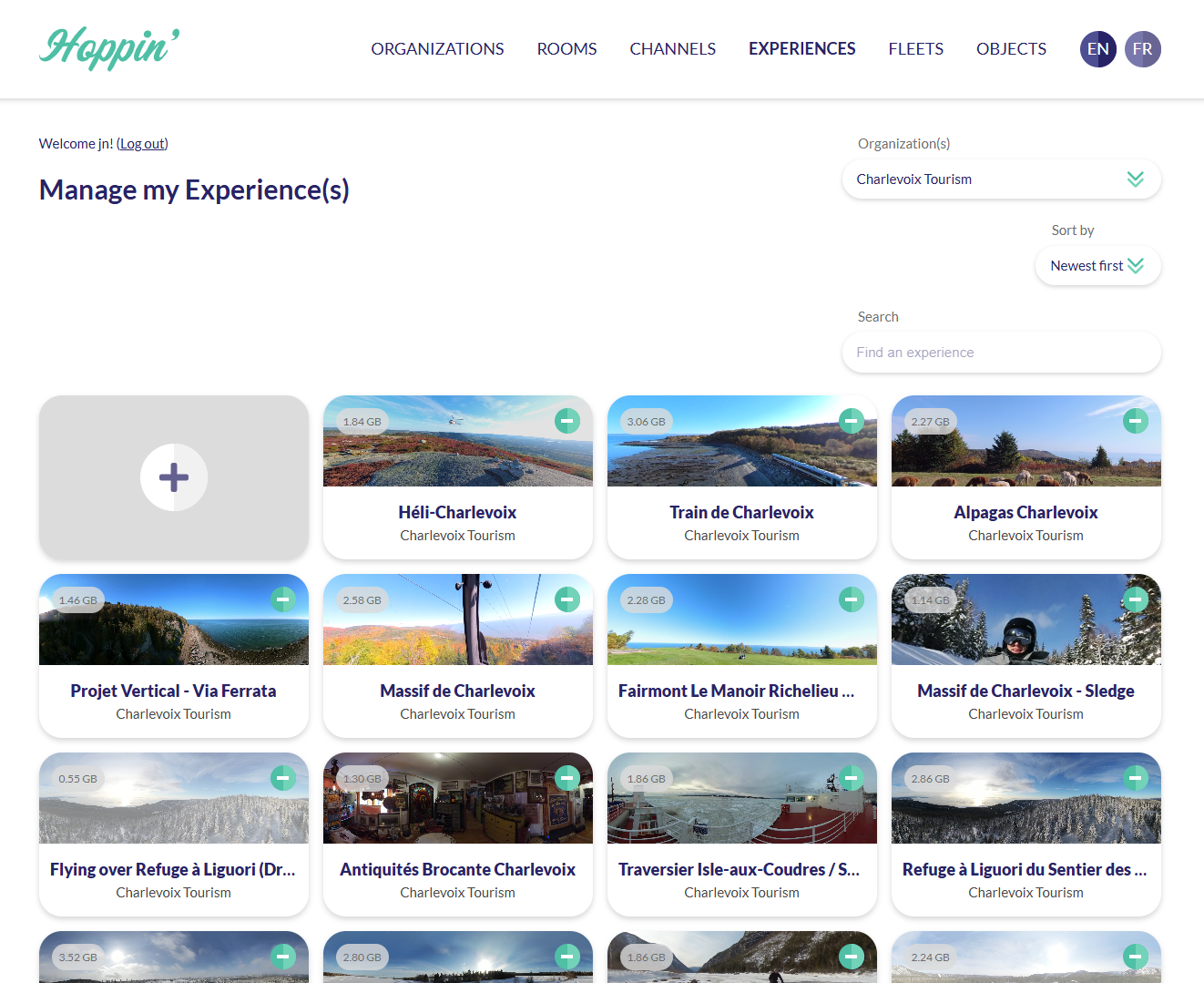Click Charlevoix Tourism under Alpagas Charlevoix
This screenshot has height=983, width=1204.
pos(1025,536)
